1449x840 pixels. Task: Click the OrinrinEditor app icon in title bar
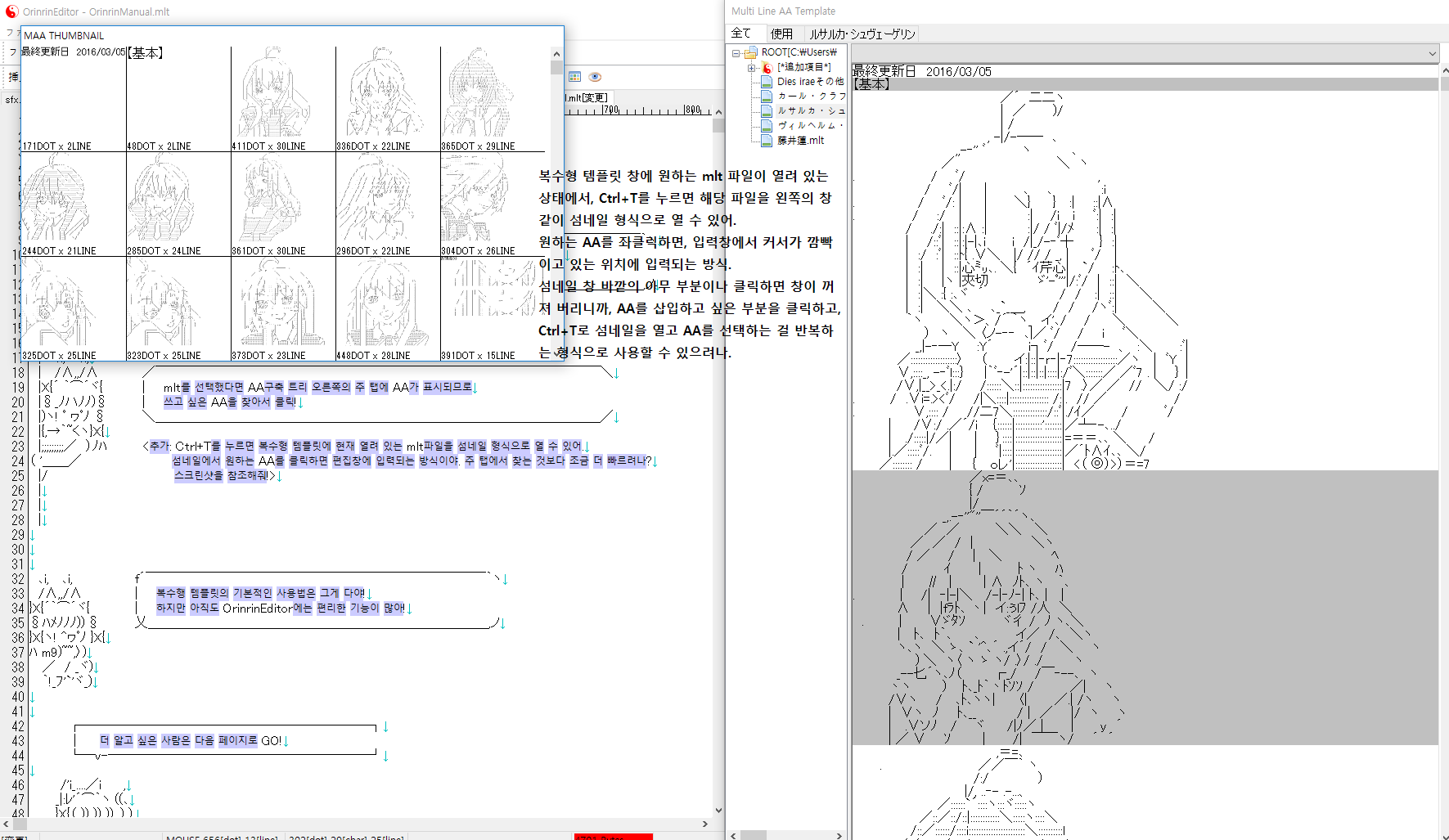tap(11, 11)
